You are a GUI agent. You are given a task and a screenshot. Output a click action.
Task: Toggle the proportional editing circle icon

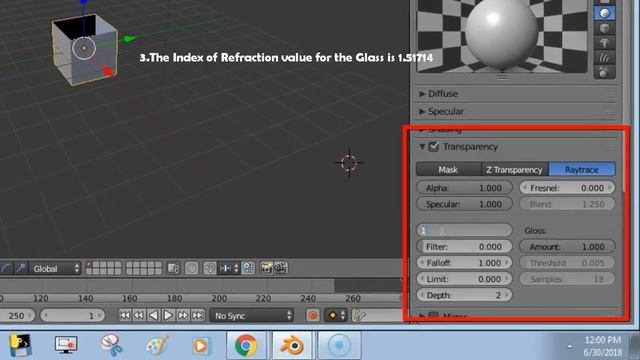click(x=191, y=269)
